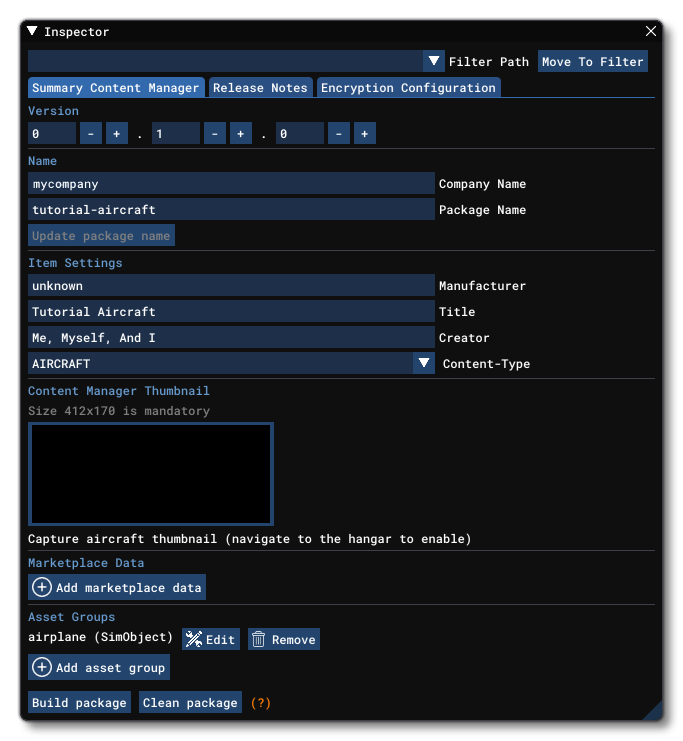
Task: Click the Content Manager thumbnail preview
Action: coord(151,474)
